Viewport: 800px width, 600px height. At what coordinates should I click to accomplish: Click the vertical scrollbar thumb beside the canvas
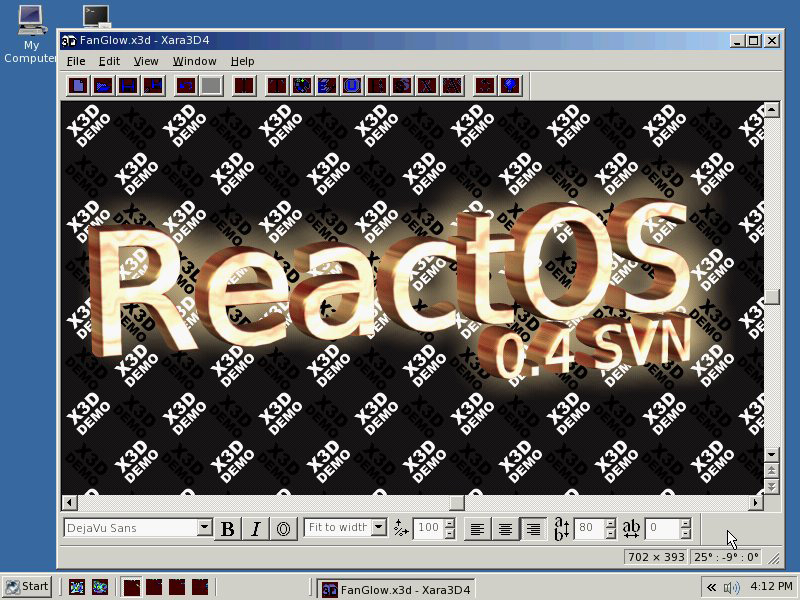coord(771,296)
